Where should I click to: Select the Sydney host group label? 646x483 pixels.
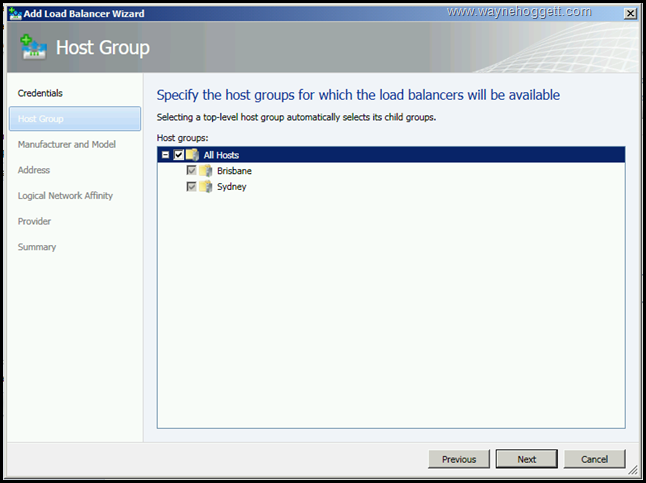232,187
